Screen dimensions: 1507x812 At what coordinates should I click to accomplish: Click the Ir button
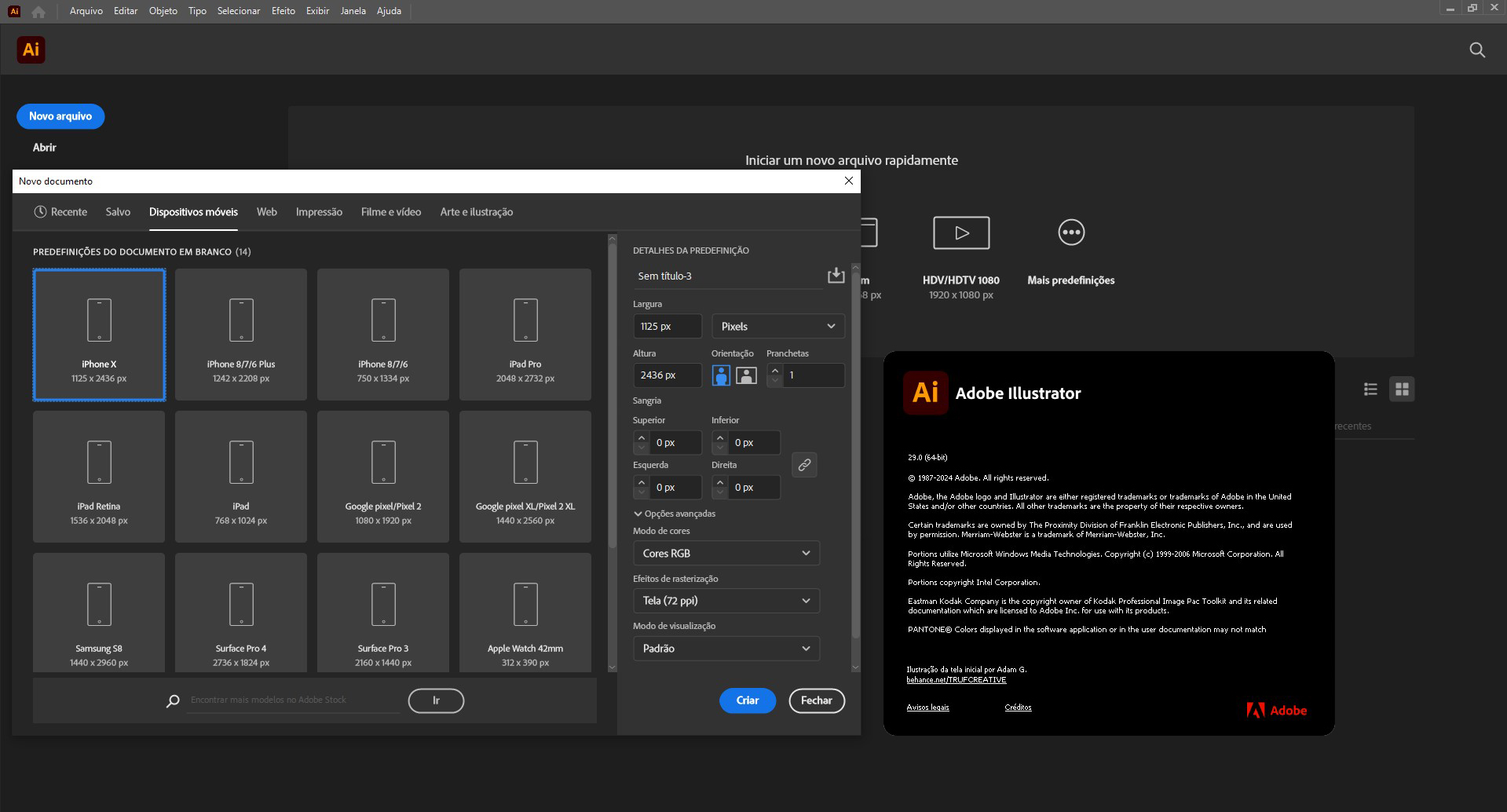point(436,700)
